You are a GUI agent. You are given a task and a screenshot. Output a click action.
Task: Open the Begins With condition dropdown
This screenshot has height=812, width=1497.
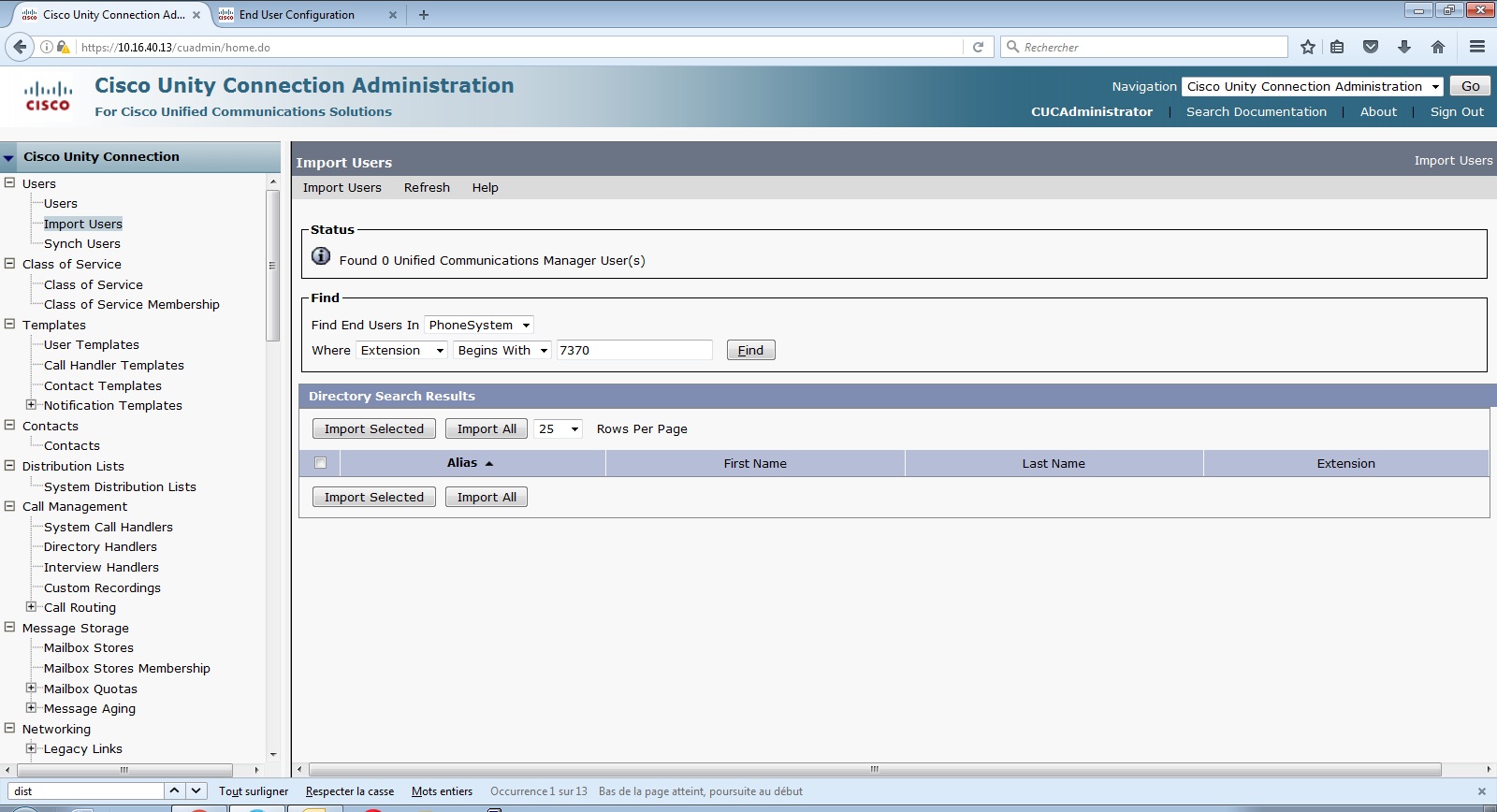[x=502, y=350]
